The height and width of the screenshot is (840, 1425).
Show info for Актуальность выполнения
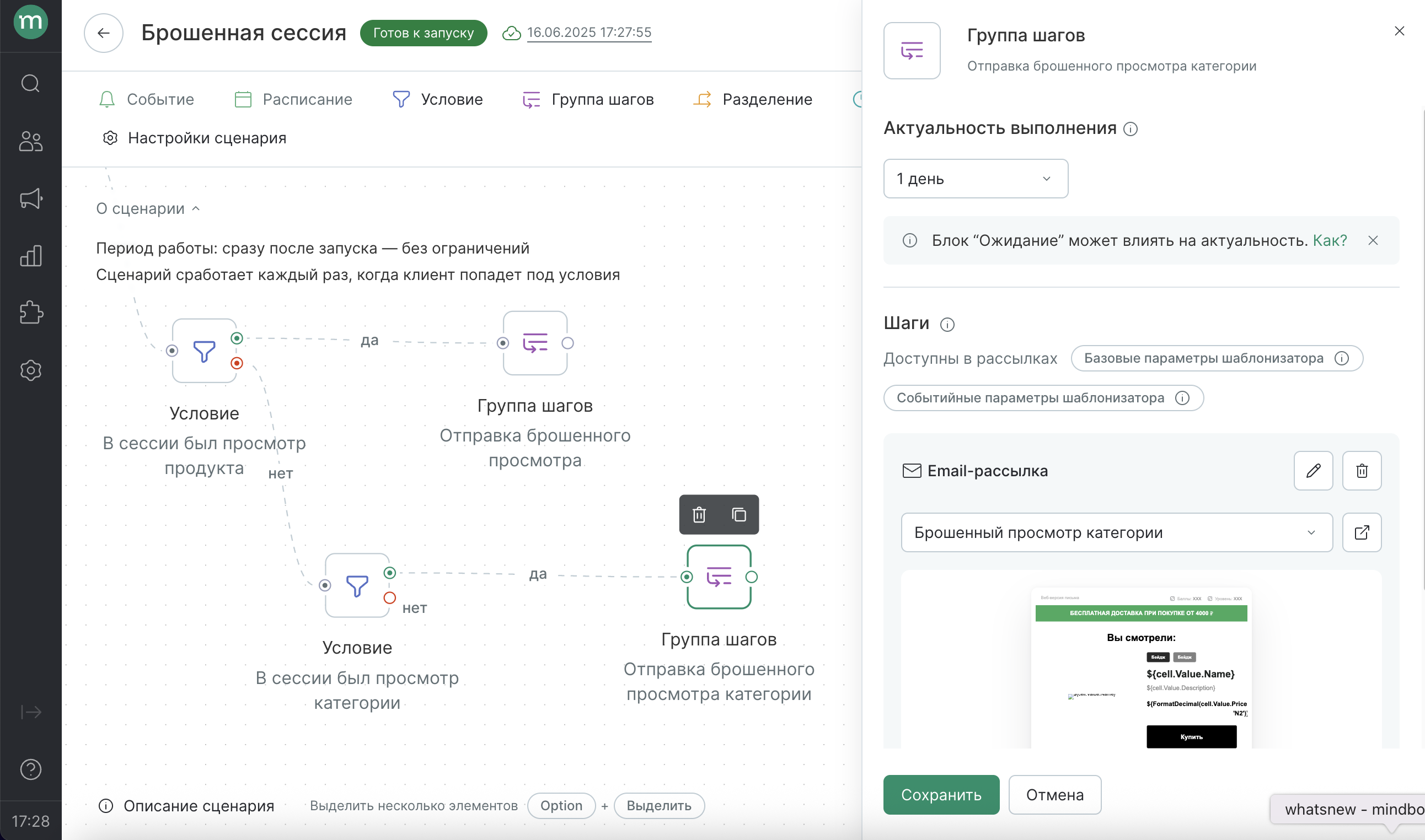tap(1130, 129)
